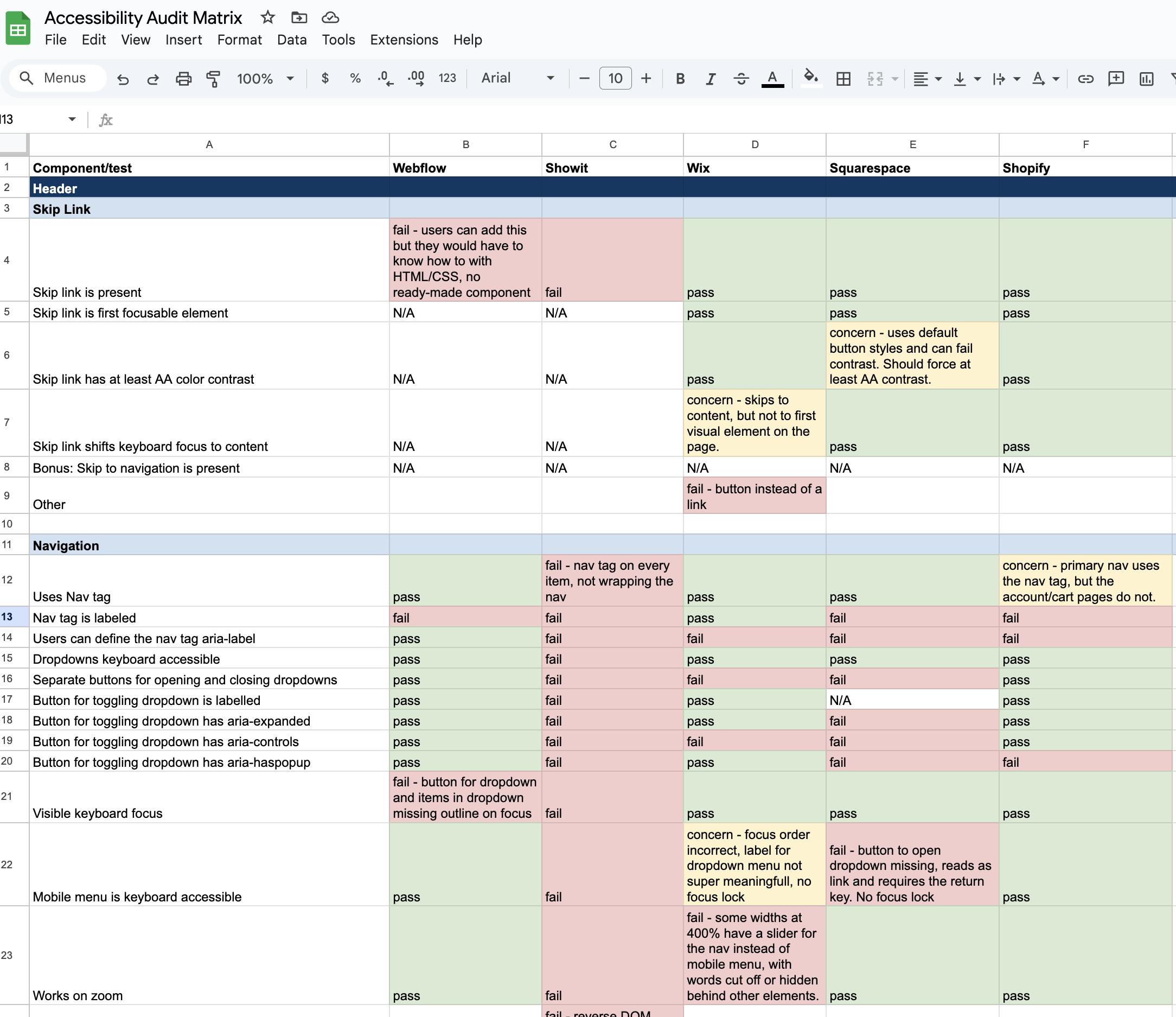Open the name box dropdown arrow

click(x=72, y=119)
